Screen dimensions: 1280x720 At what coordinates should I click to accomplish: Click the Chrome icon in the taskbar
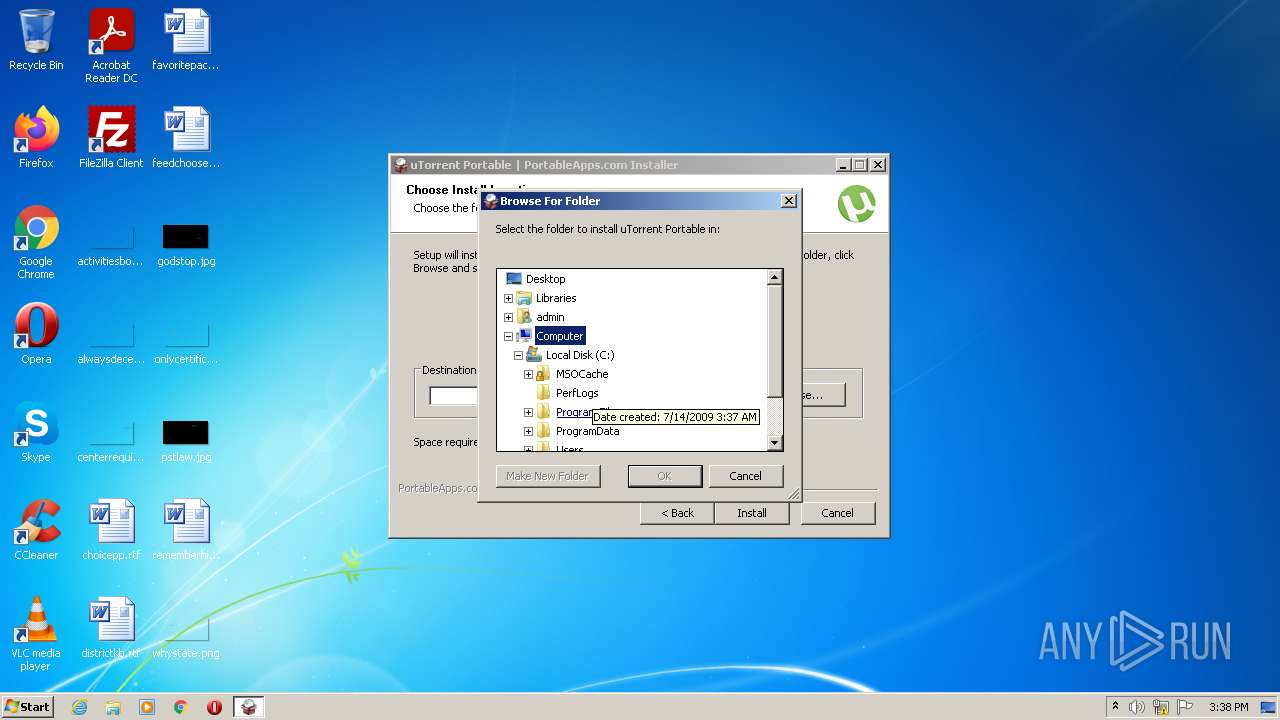(x=181, y=707)
